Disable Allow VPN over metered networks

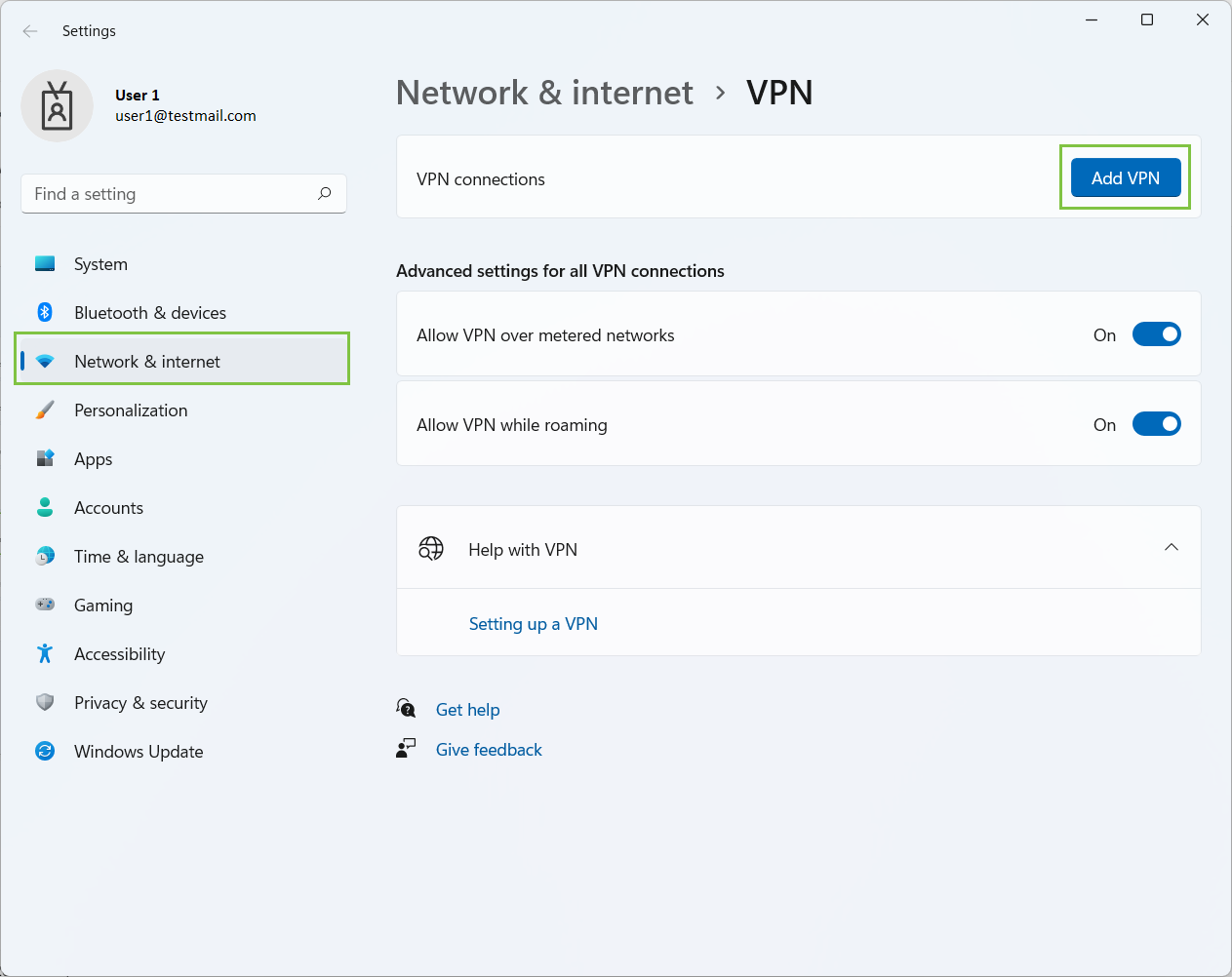pyautogui.click(x=1156, y=333)
